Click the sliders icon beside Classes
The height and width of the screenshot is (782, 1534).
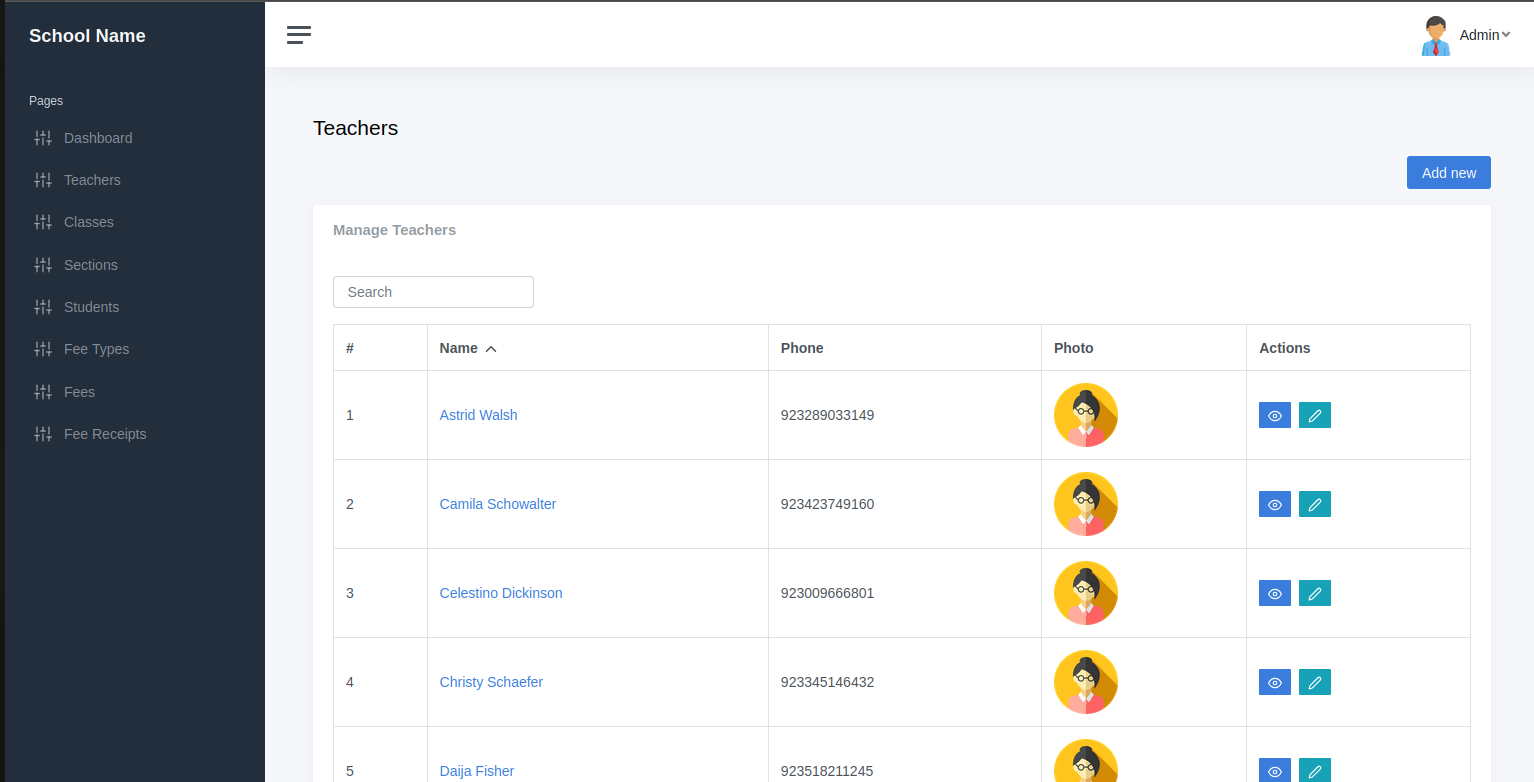coord(42,222)
